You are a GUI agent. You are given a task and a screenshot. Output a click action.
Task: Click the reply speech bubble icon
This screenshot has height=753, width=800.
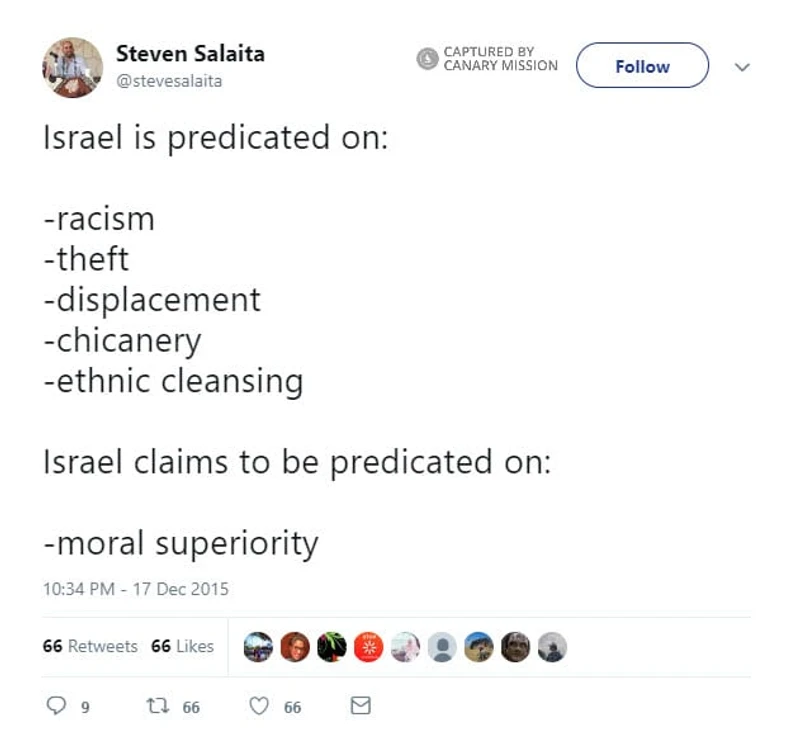point(58,705)
